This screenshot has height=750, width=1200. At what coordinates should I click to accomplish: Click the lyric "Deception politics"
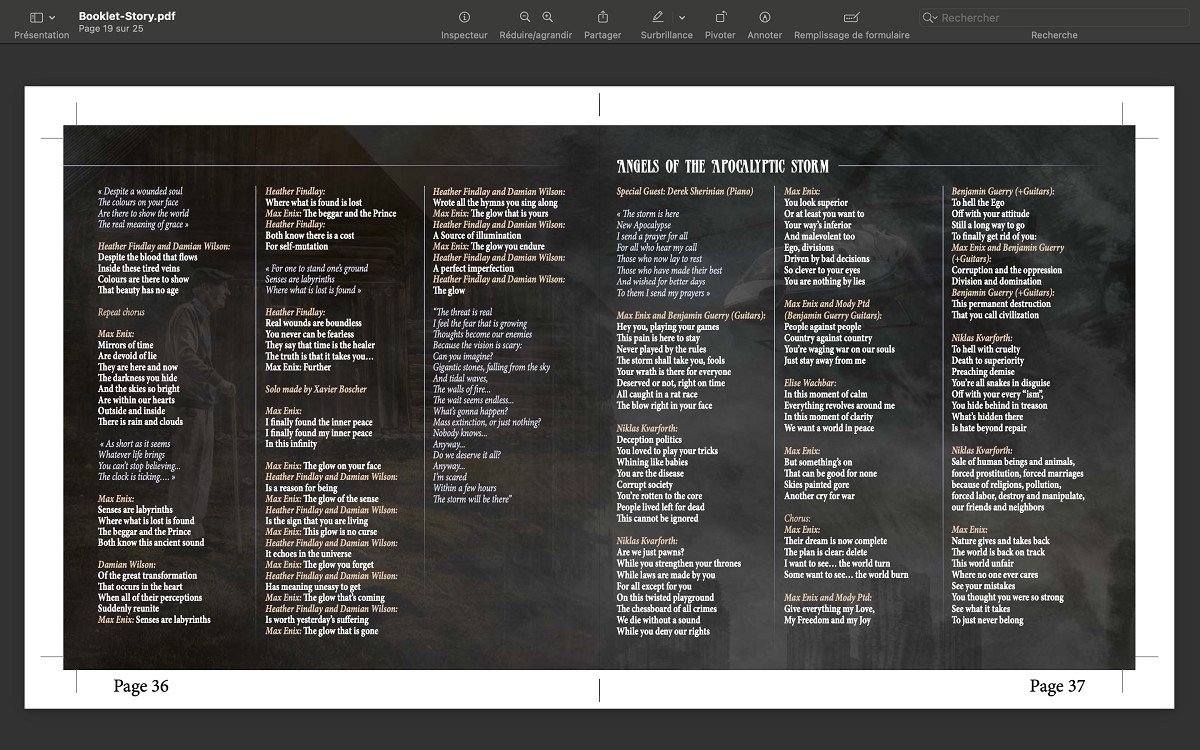[x=649, y=440]
